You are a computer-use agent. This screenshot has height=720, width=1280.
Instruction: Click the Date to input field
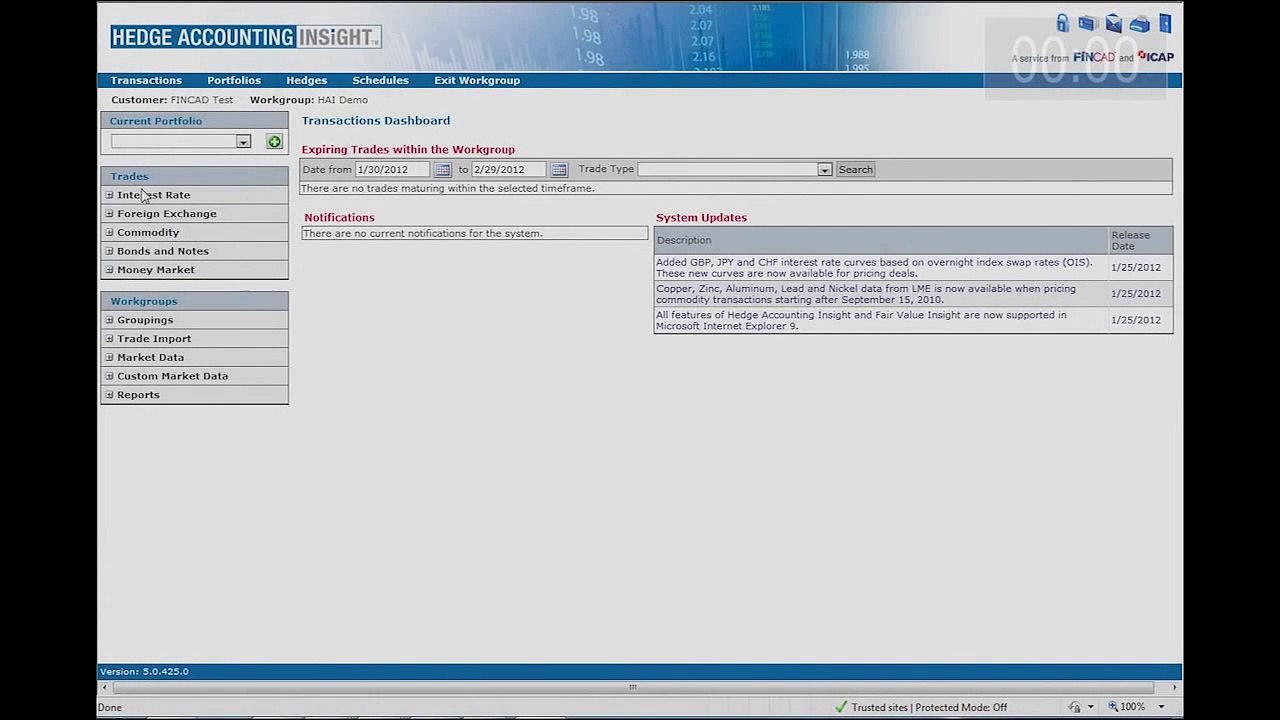[x=510, y=170]
